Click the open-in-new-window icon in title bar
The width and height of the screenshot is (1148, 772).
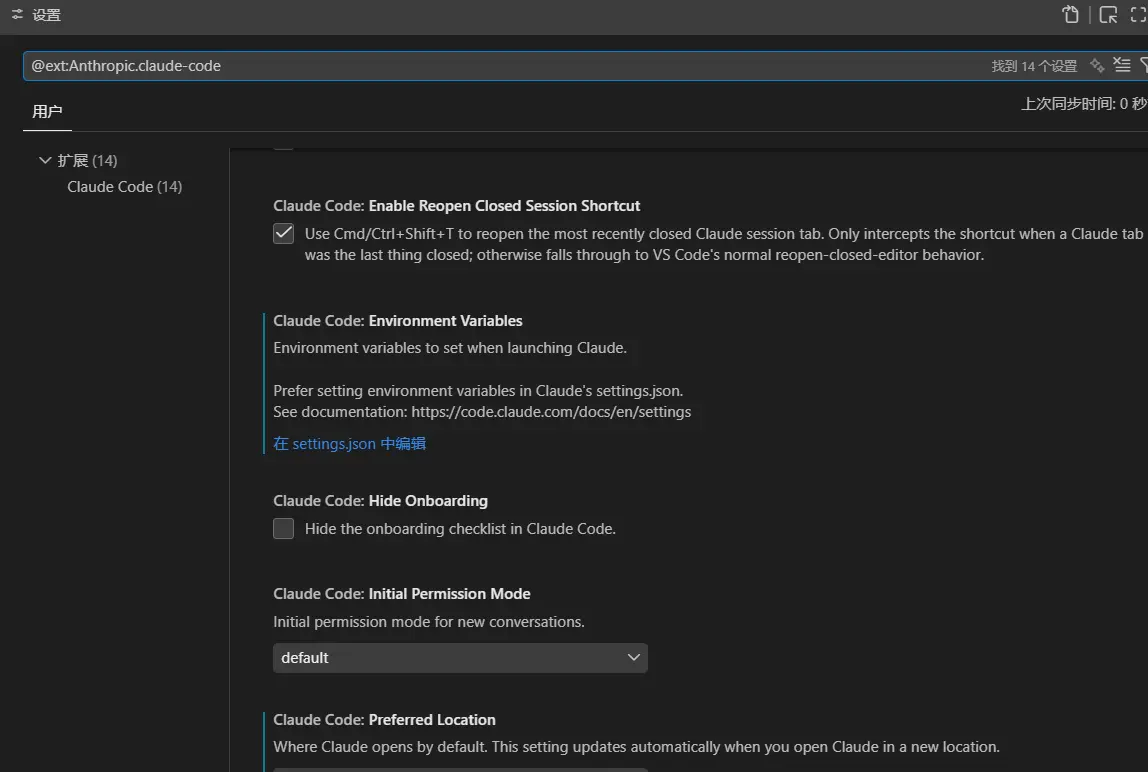tap(1108, 15)
